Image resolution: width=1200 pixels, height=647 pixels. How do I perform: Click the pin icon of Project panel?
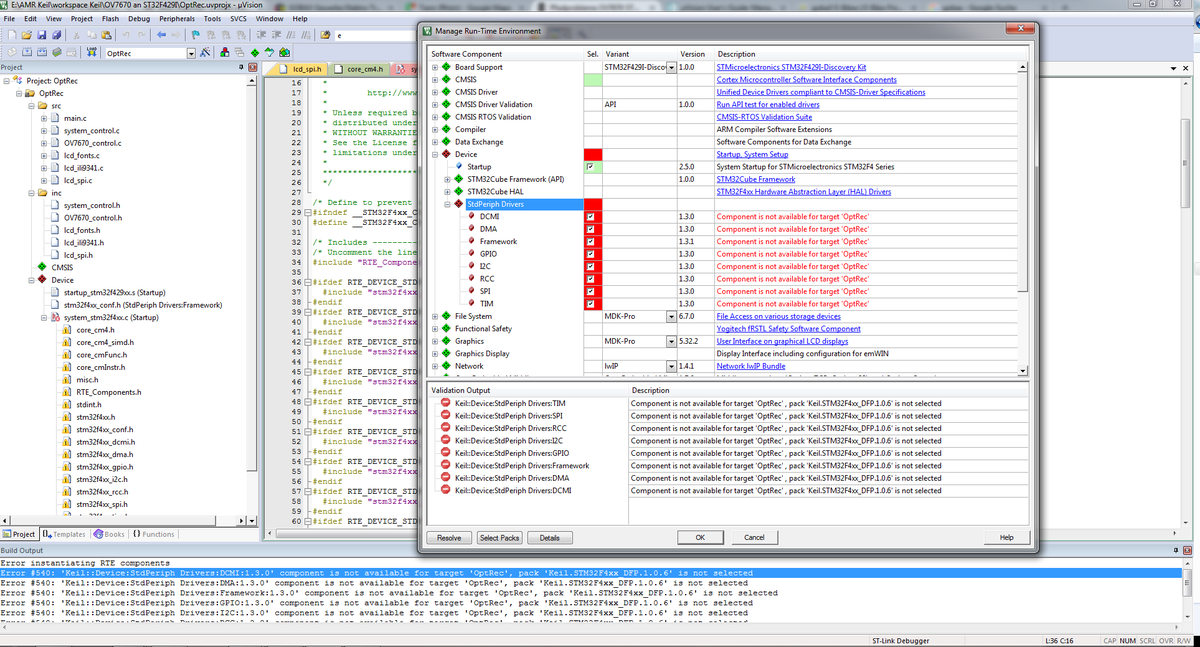(x=242, y=67)
